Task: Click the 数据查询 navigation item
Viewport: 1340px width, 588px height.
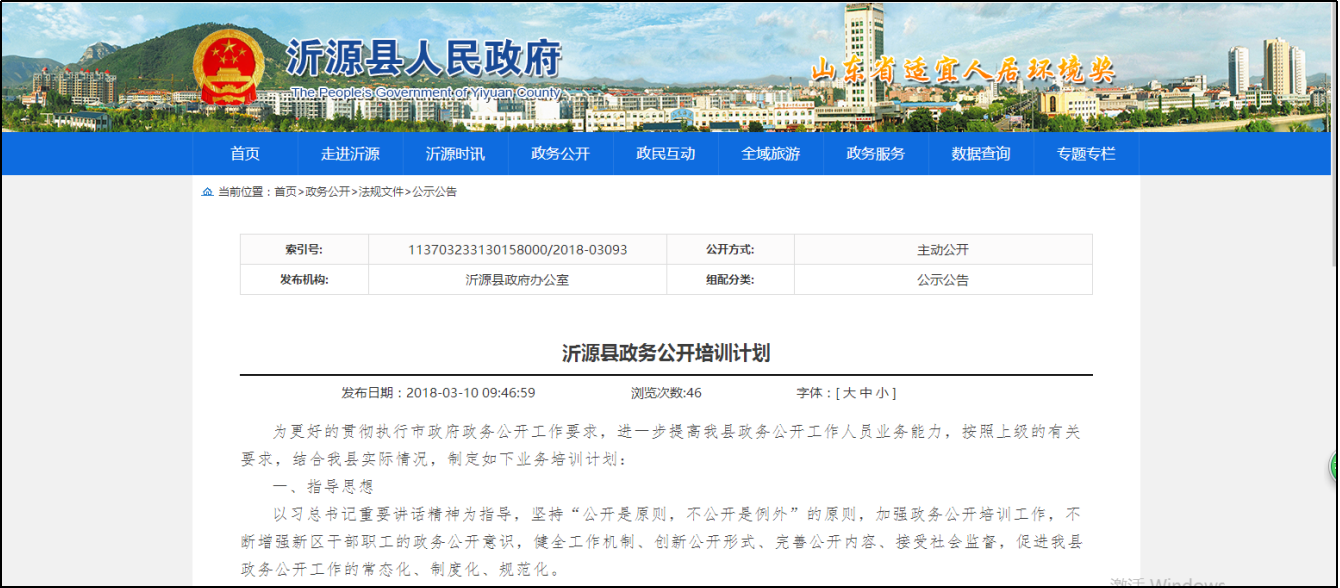Action: (980, 154)
